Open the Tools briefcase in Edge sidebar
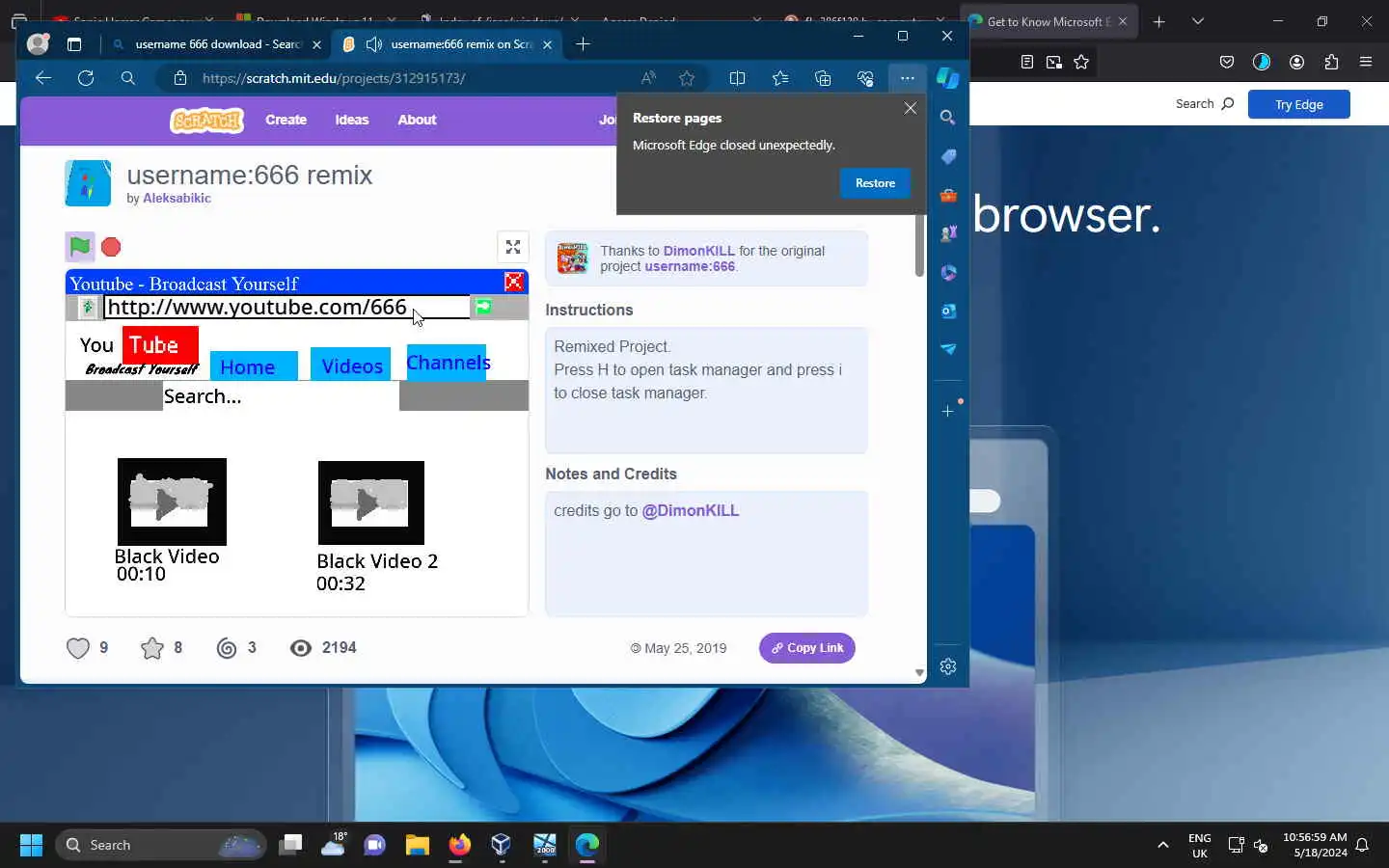Viewport: 1389px width, 868px height. pyautogui.click(x=948, y=195)
